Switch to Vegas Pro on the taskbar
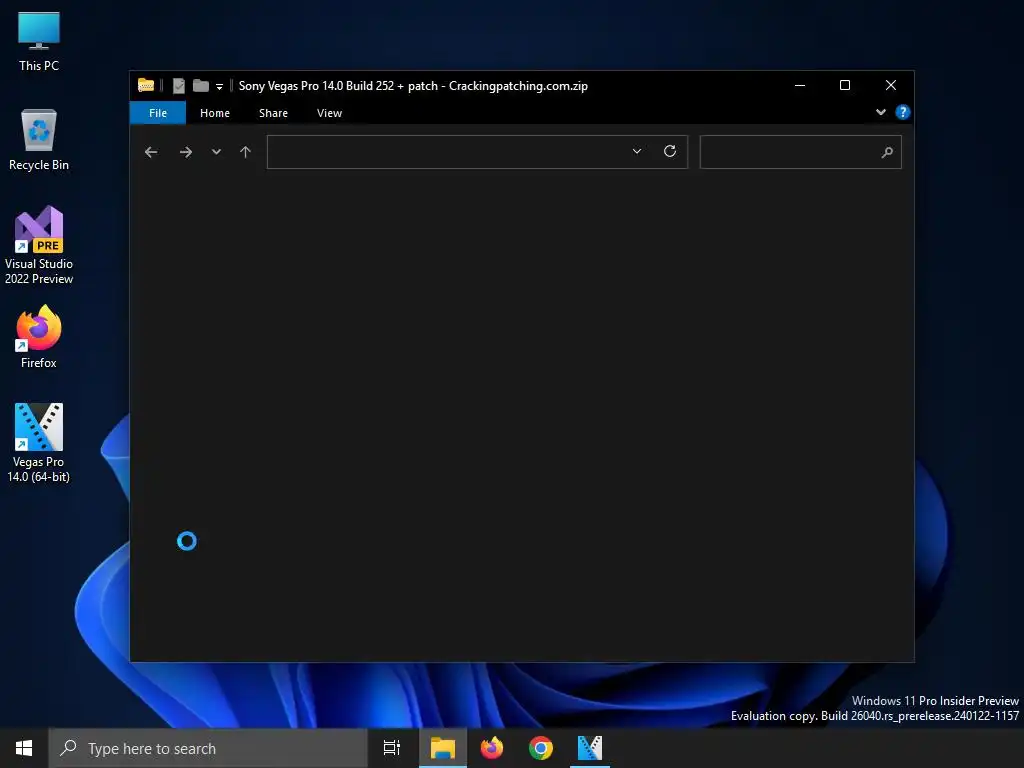 coord(590,748)
